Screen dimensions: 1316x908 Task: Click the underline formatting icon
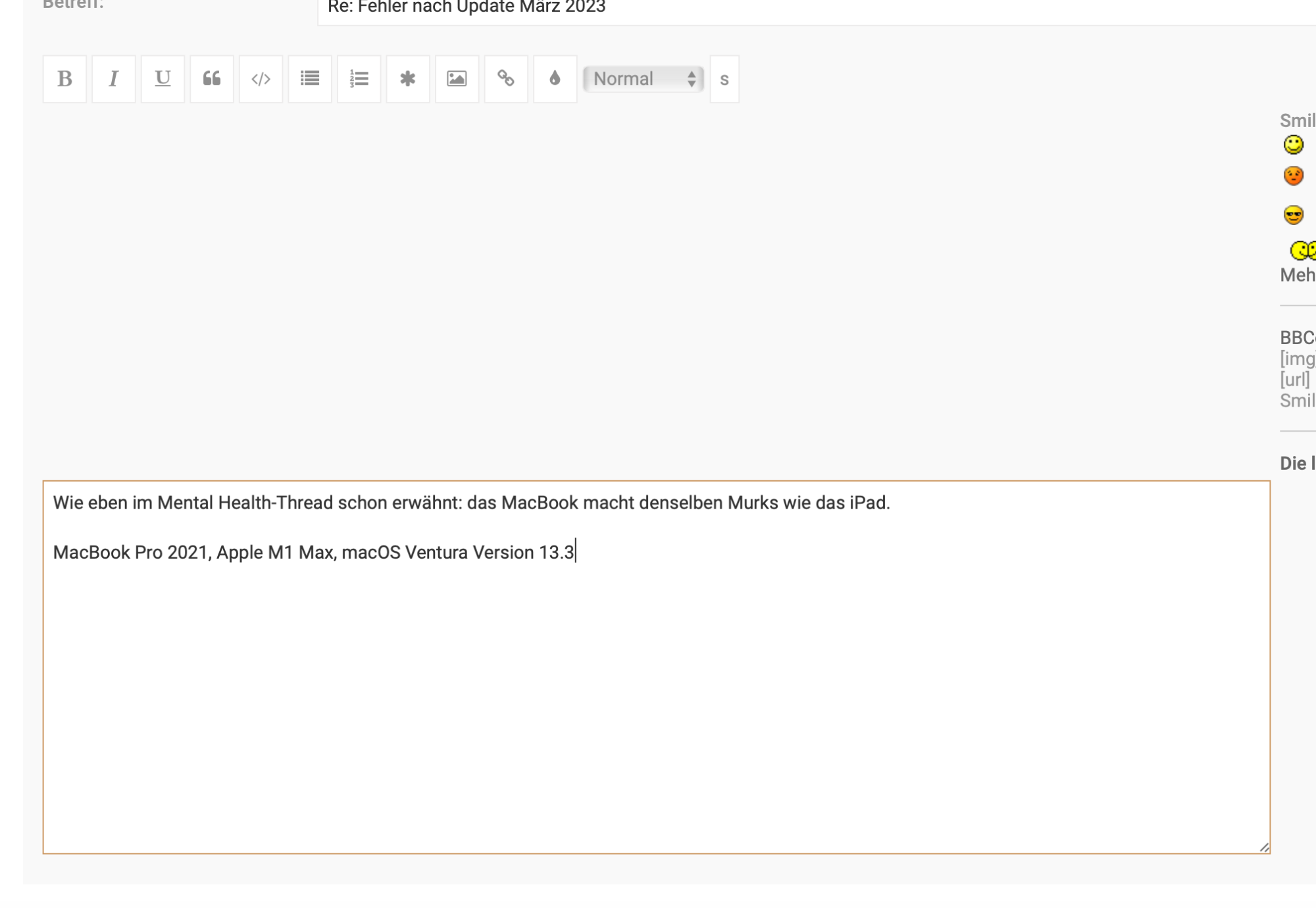pyautogui.click(x=163, y=79)
